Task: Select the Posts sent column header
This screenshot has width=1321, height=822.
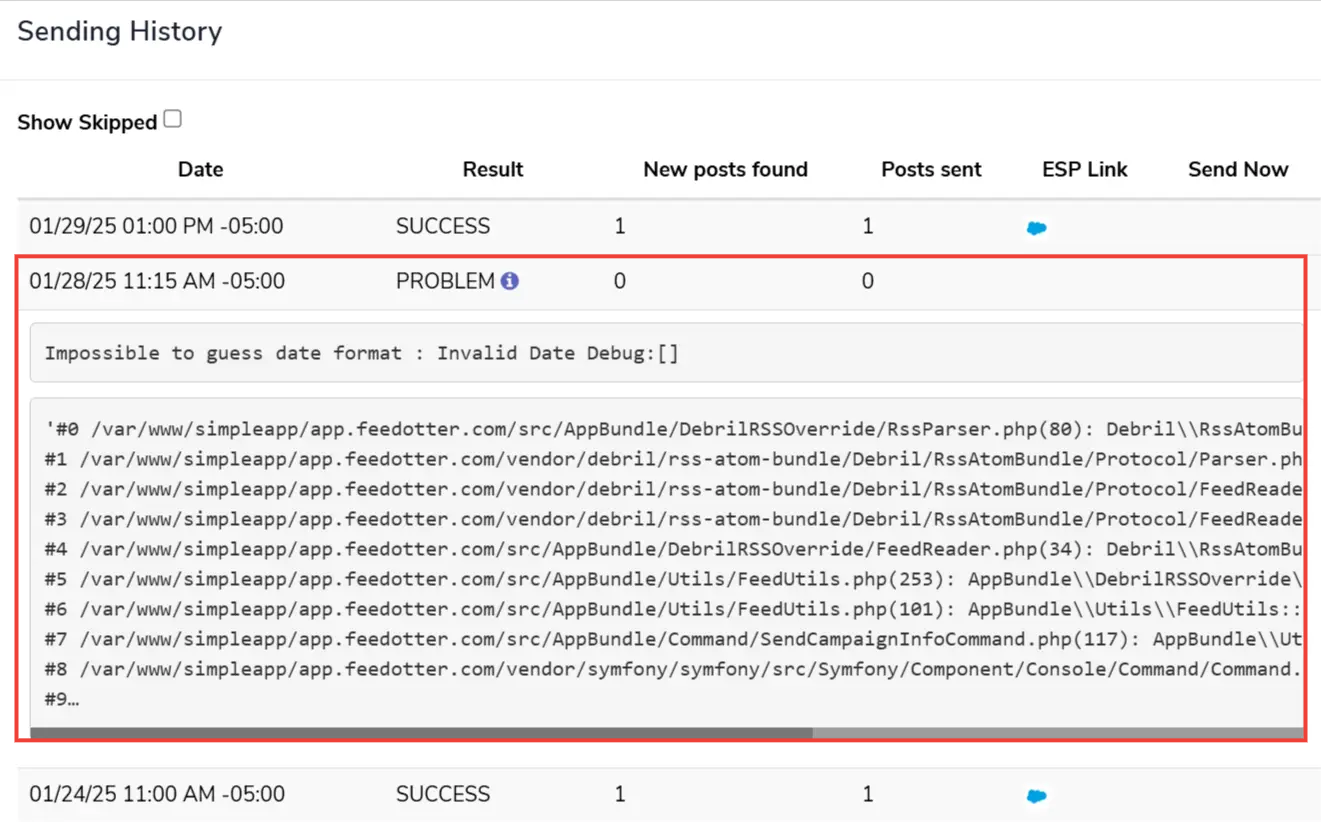Action: [930, 170]
